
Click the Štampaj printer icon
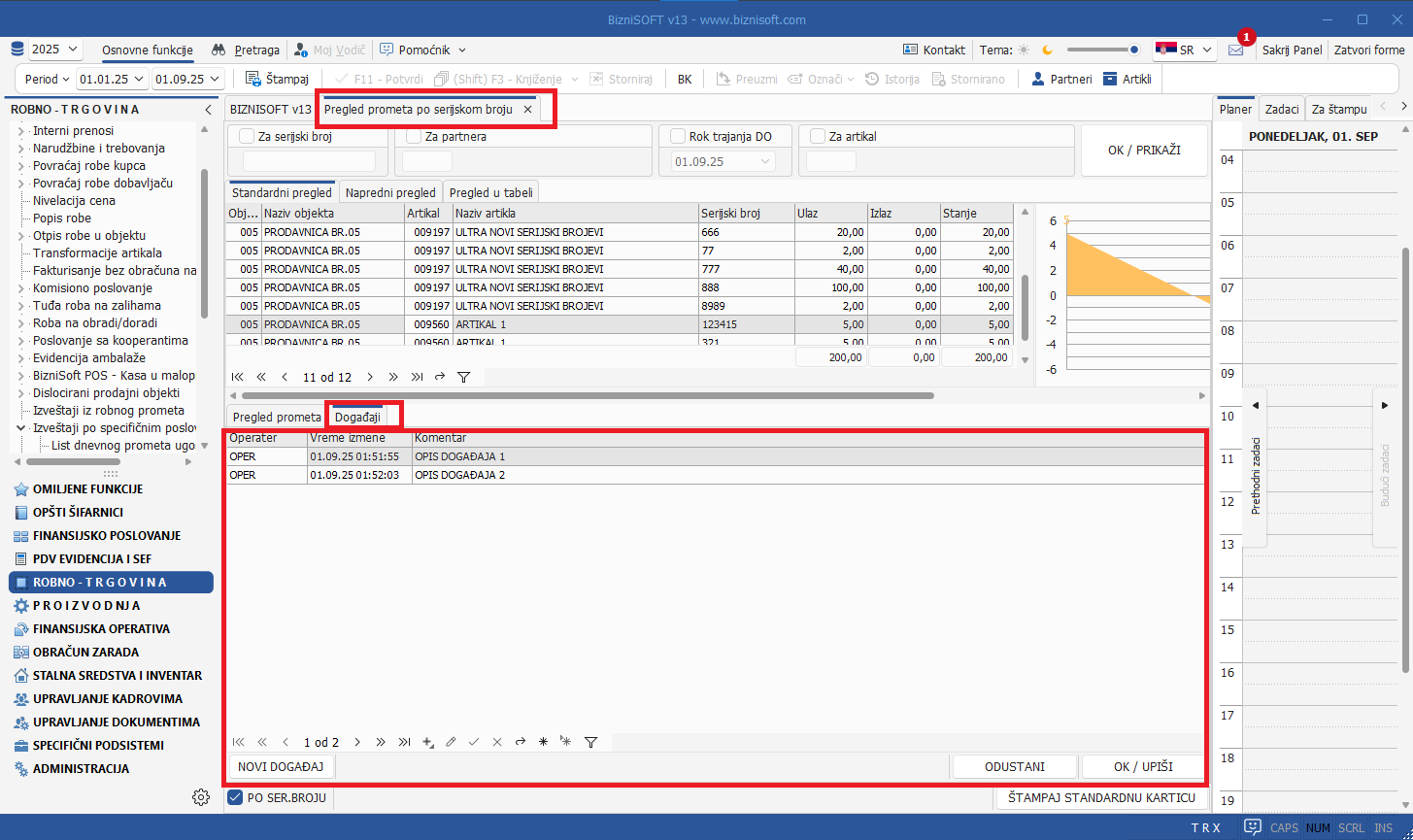(x=252, y=79)
